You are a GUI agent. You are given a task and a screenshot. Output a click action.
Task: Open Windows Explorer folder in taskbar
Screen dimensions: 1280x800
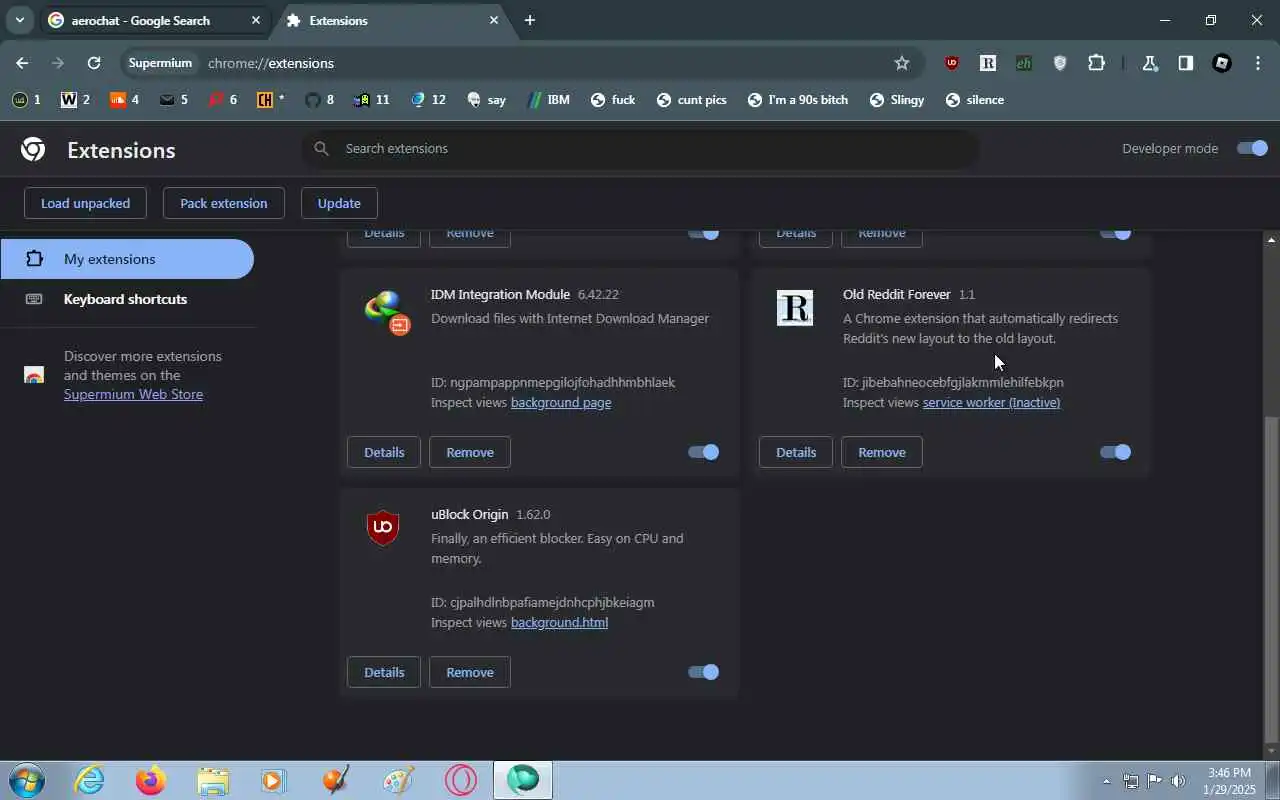point(213,780)
